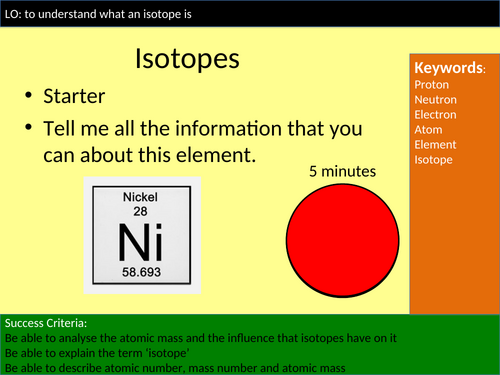Click the atomic mass "58.693"
This screenshot has width=500, height=375.
click(x=141, y=272)
